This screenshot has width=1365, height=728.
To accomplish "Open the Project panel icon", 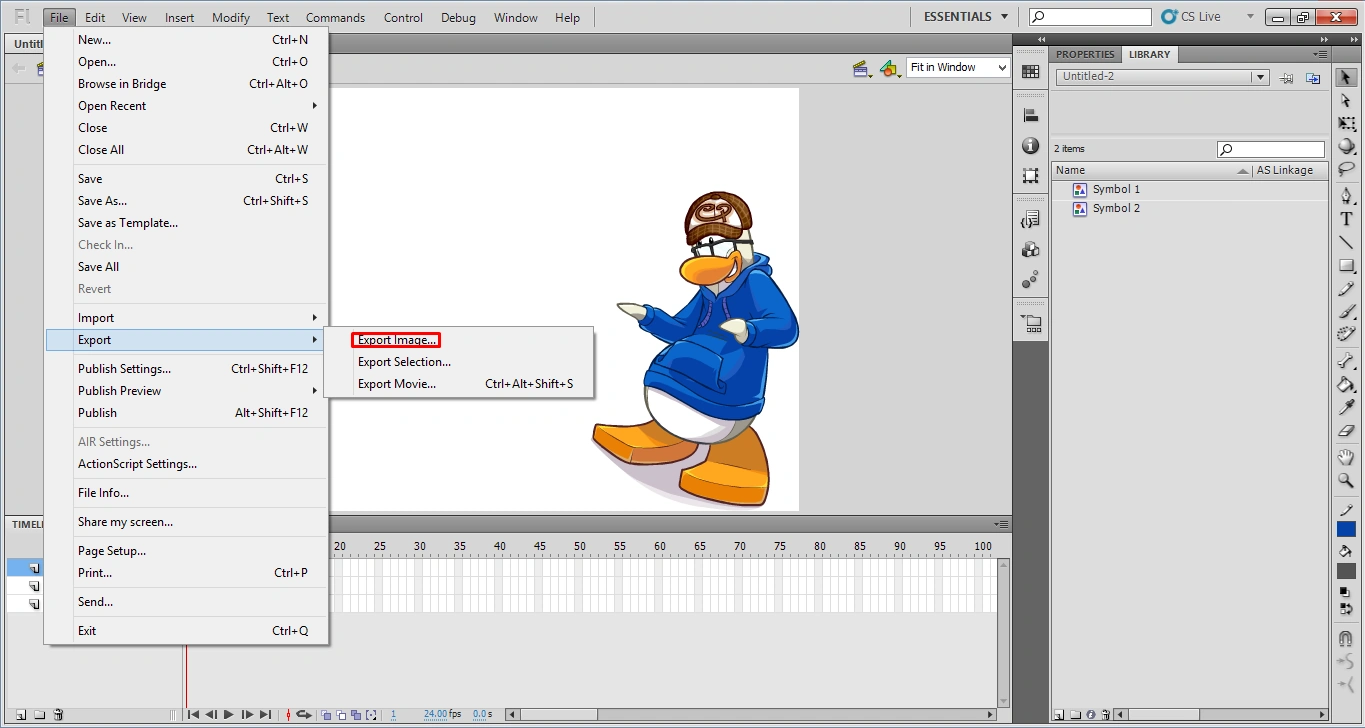I will 1030,324.
